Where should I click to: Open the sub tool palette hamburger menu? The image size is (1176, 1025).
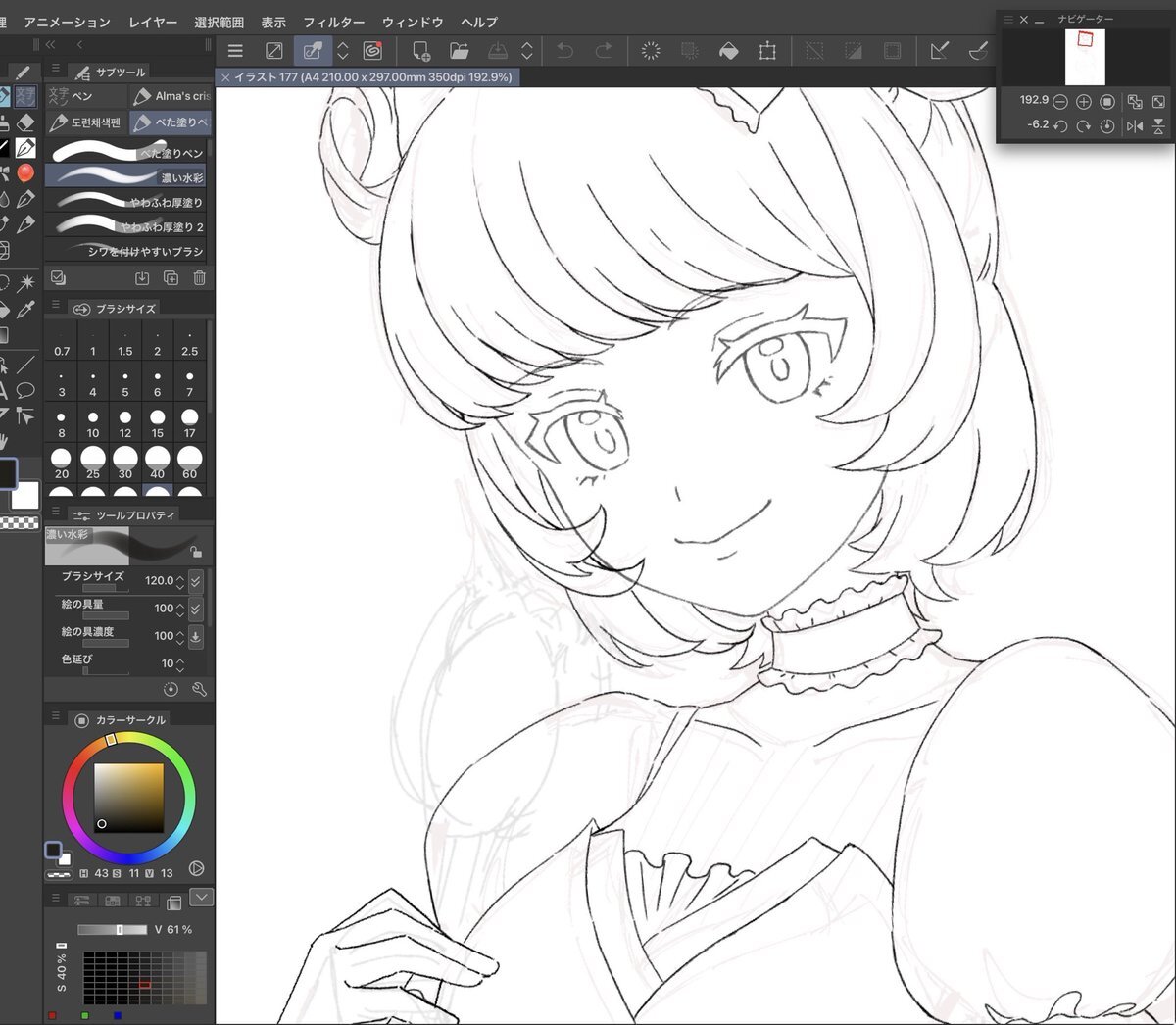56,70
